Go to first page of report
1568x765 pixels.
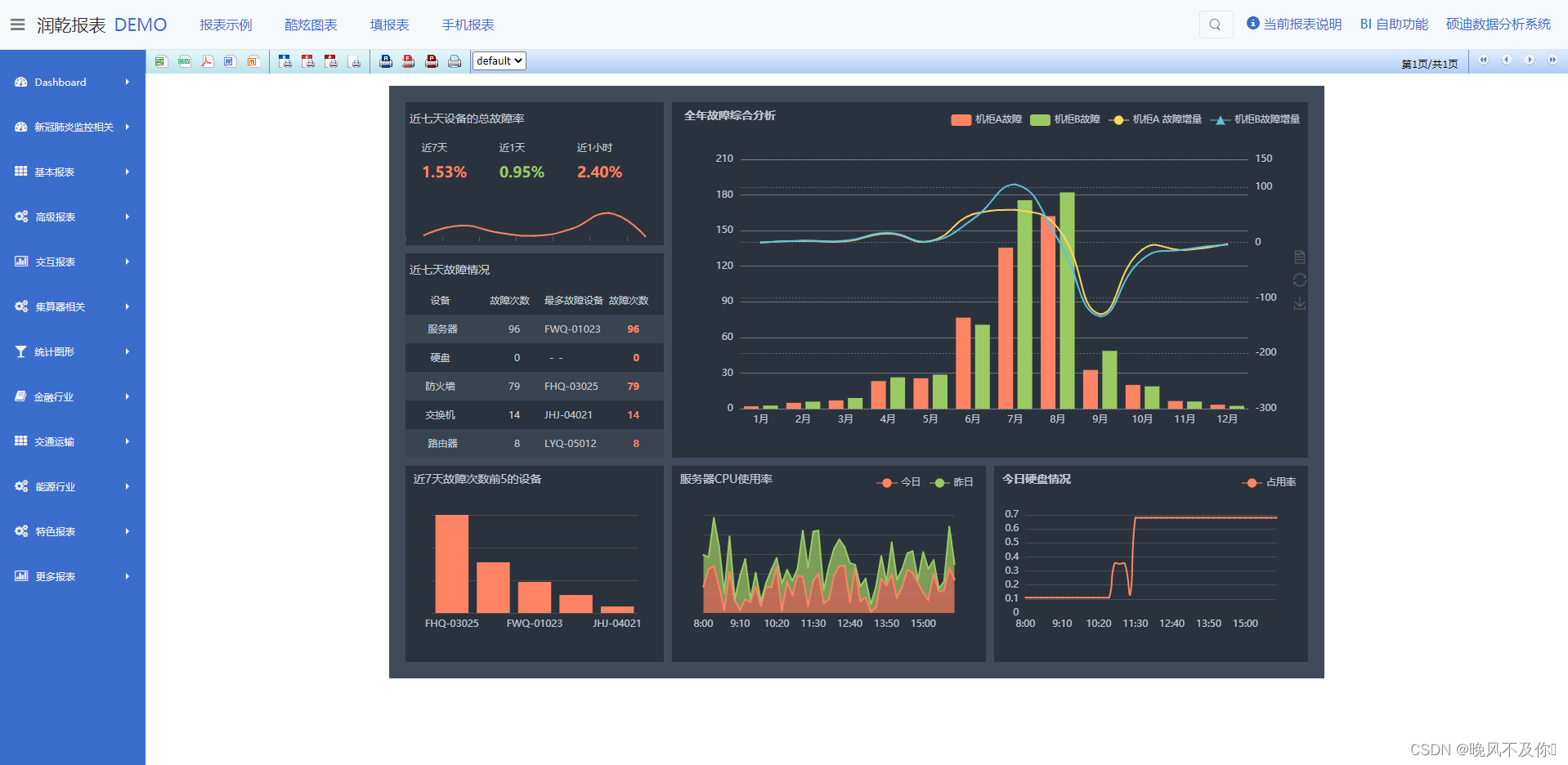tap(1483, 60)
